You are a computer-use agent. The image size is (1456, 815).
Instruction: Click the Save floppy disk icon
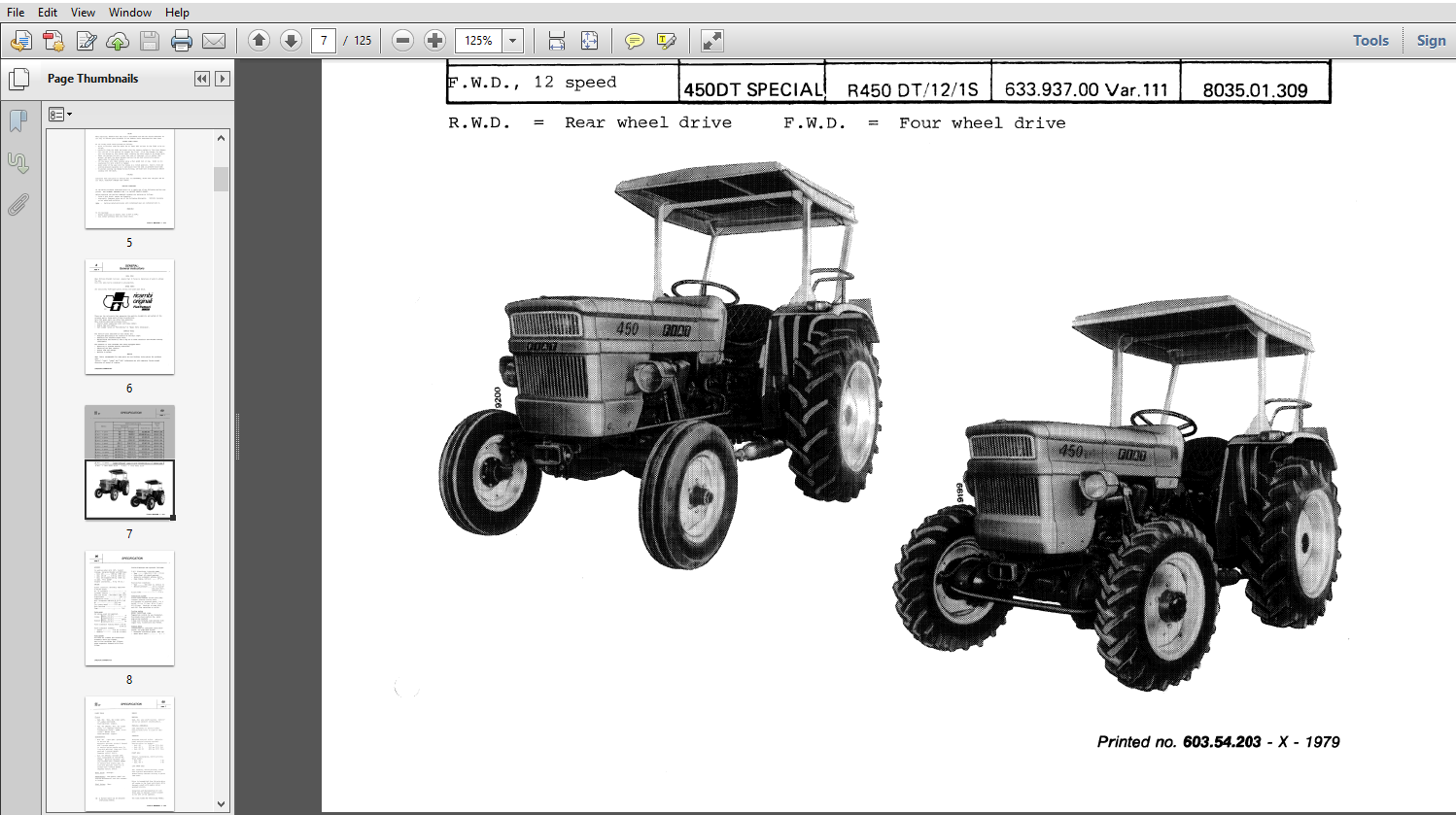coord(150,41)
